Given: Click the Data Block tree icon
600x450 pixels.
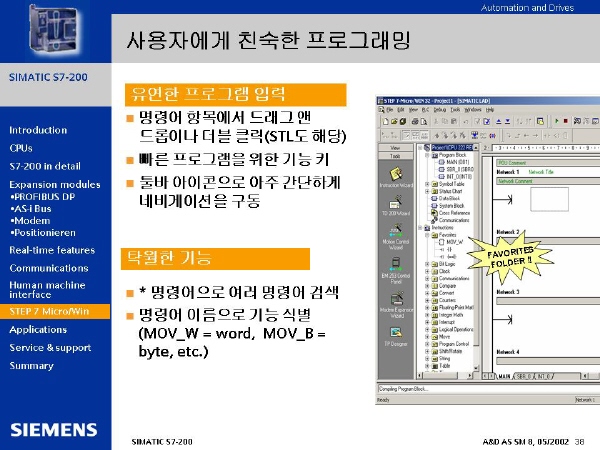Looking at the screenshot, I should [x=434, y=198].
